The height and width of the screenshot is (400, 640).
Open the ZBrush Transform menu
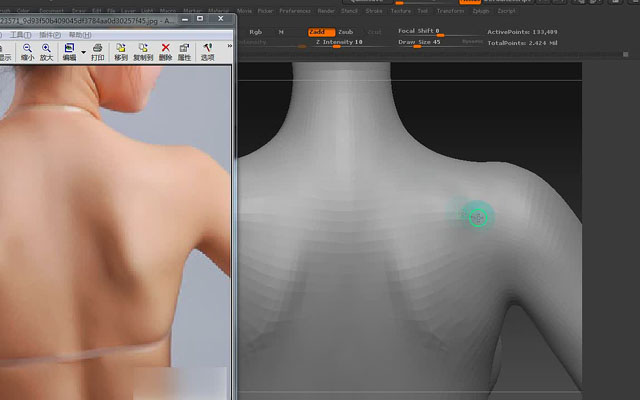[451, 11]
